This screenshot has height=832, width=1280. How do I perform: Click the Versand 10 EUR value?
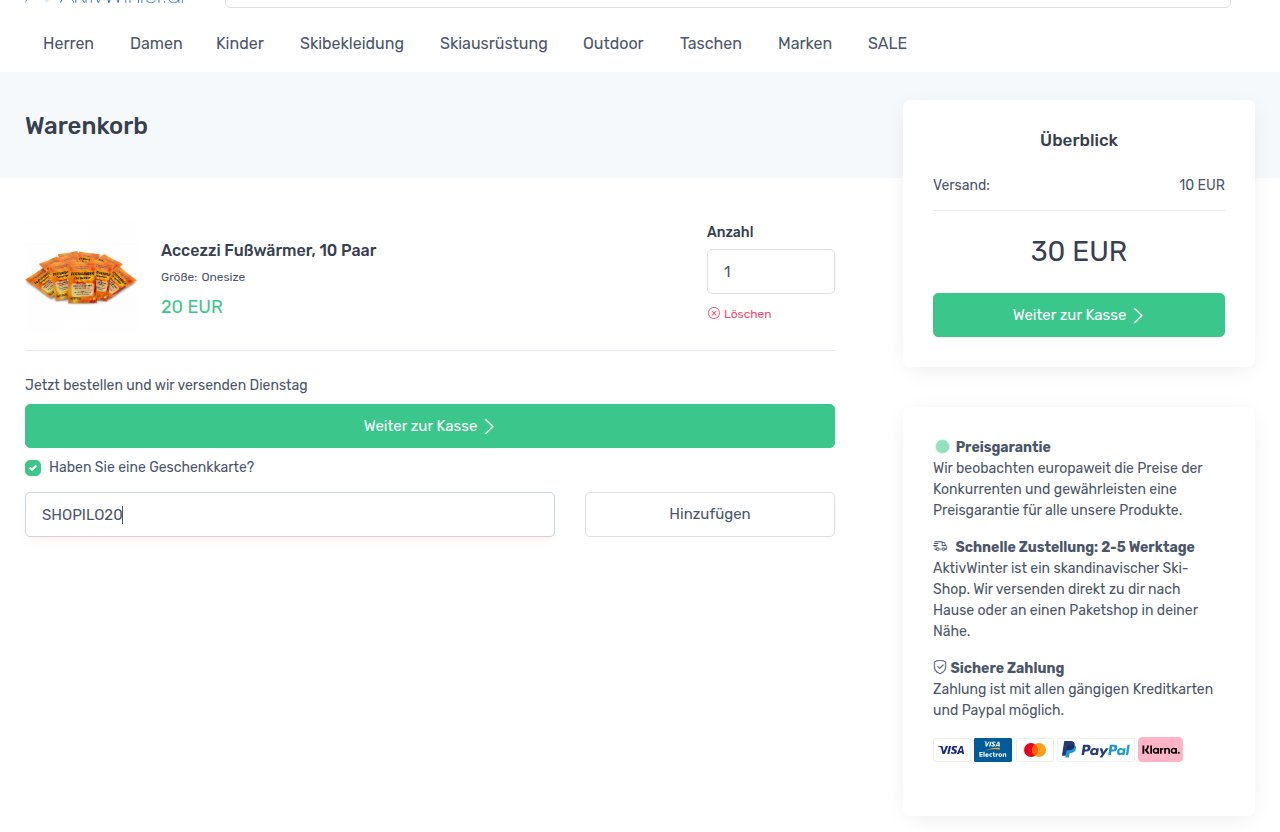[1202, 185]
